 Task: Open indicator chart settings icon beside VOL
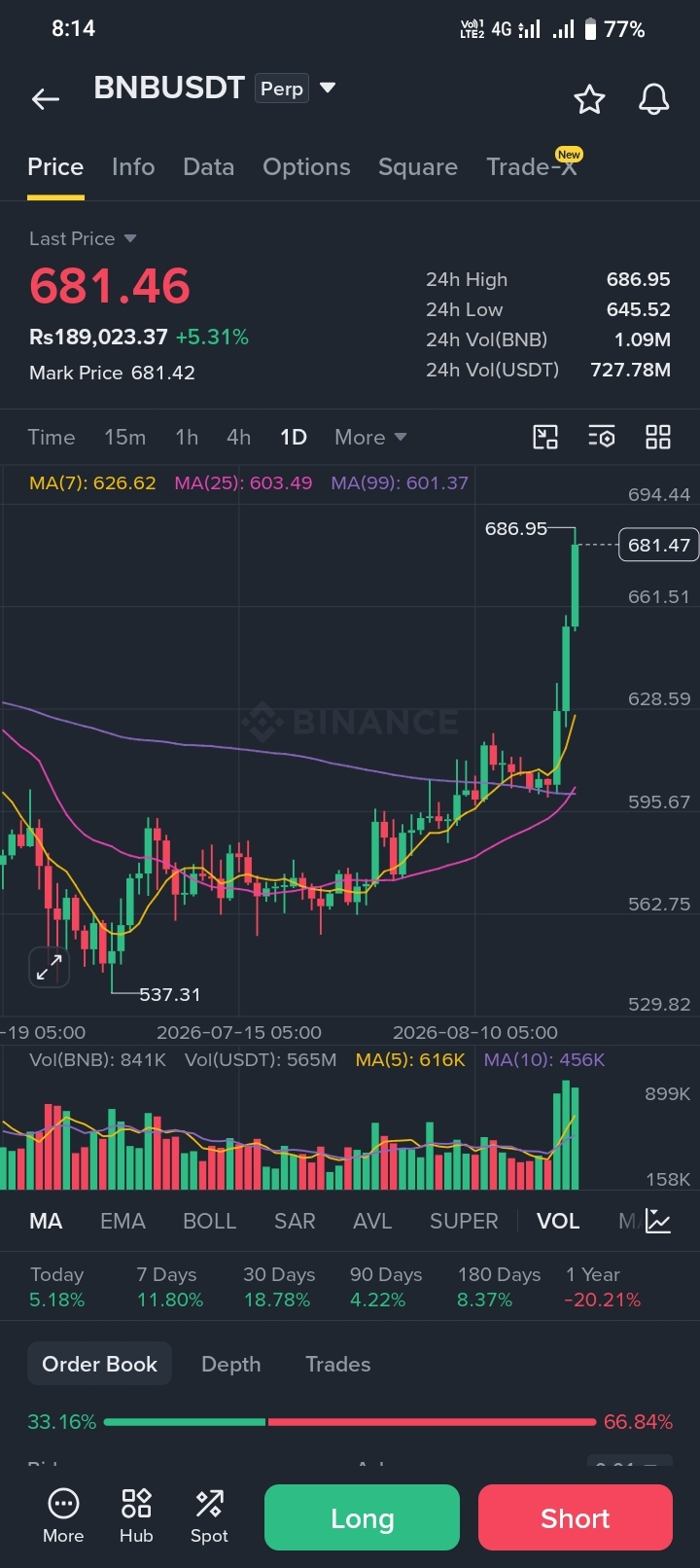tap(658, 1221)
